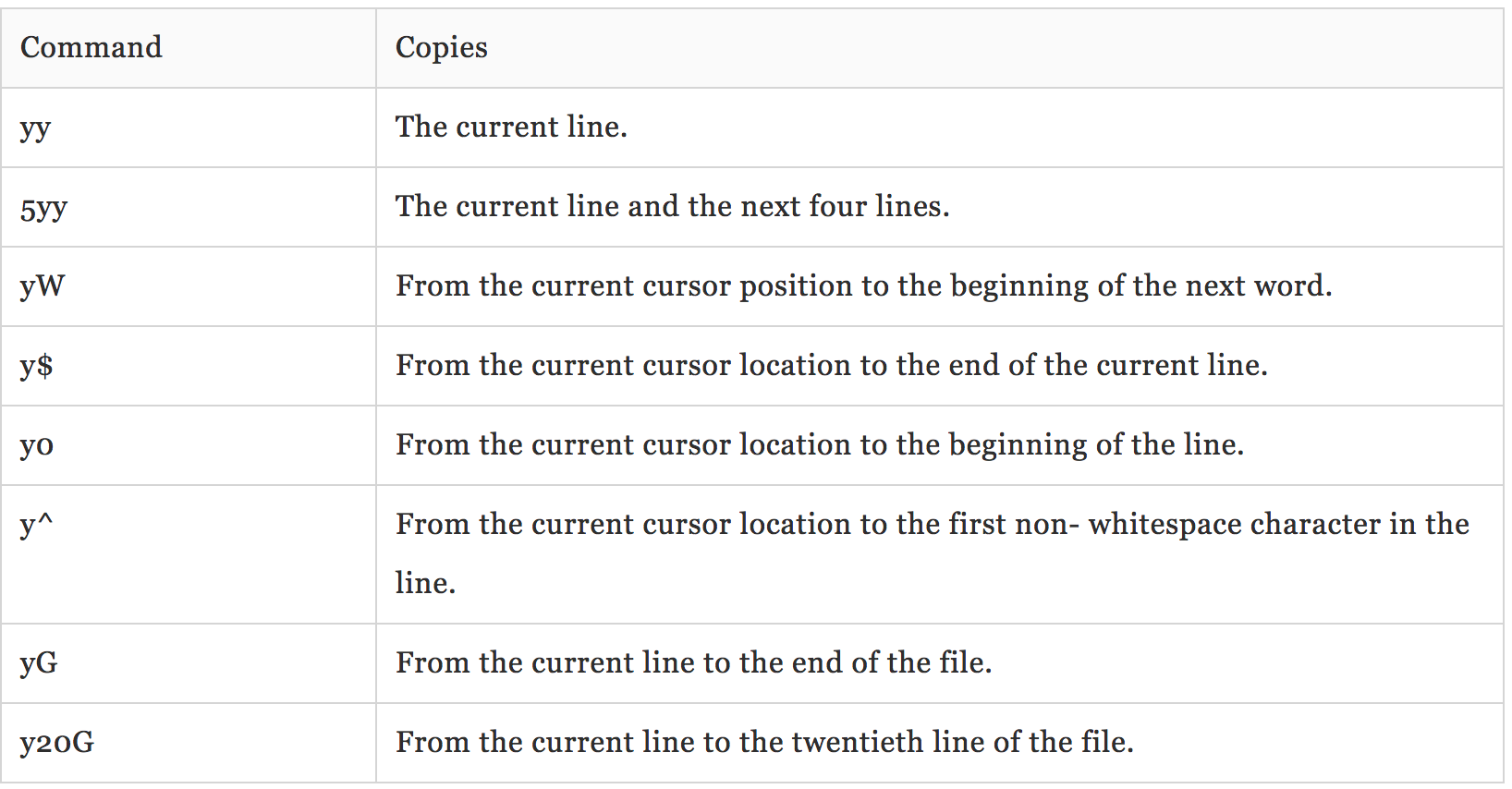This screenshot has height=789, width=1512.
Task: Select the yG command cell
Action: tap(39, 663)
